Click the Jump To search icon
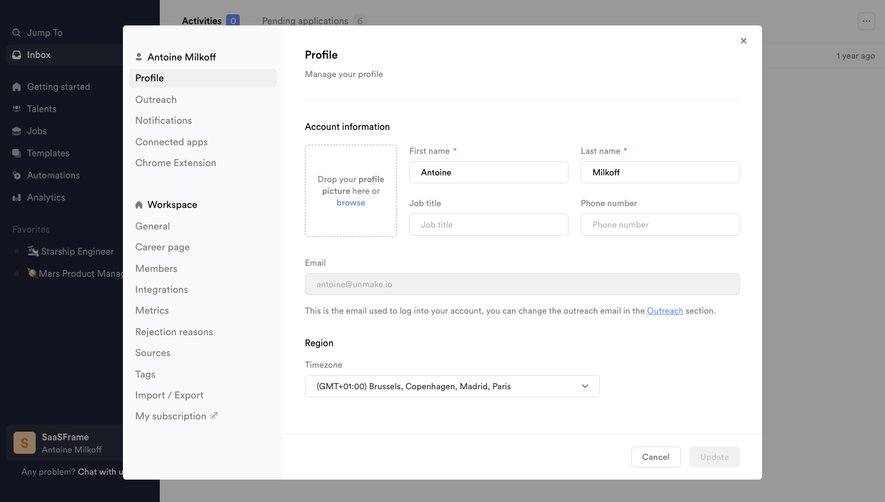 [16, 33]
